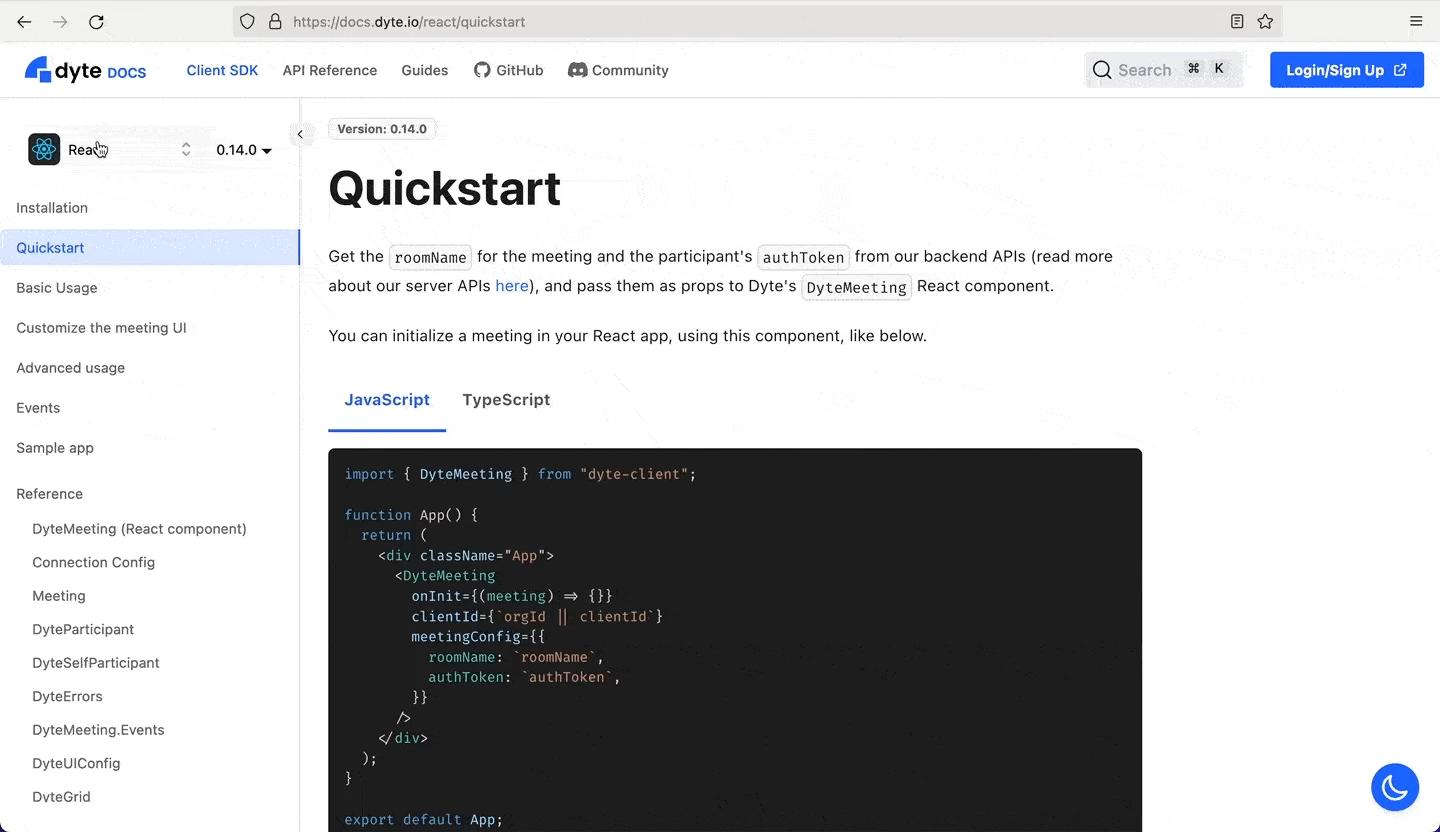
Task: Collapse the sidebar with chevron button
Action: [300, 134]
